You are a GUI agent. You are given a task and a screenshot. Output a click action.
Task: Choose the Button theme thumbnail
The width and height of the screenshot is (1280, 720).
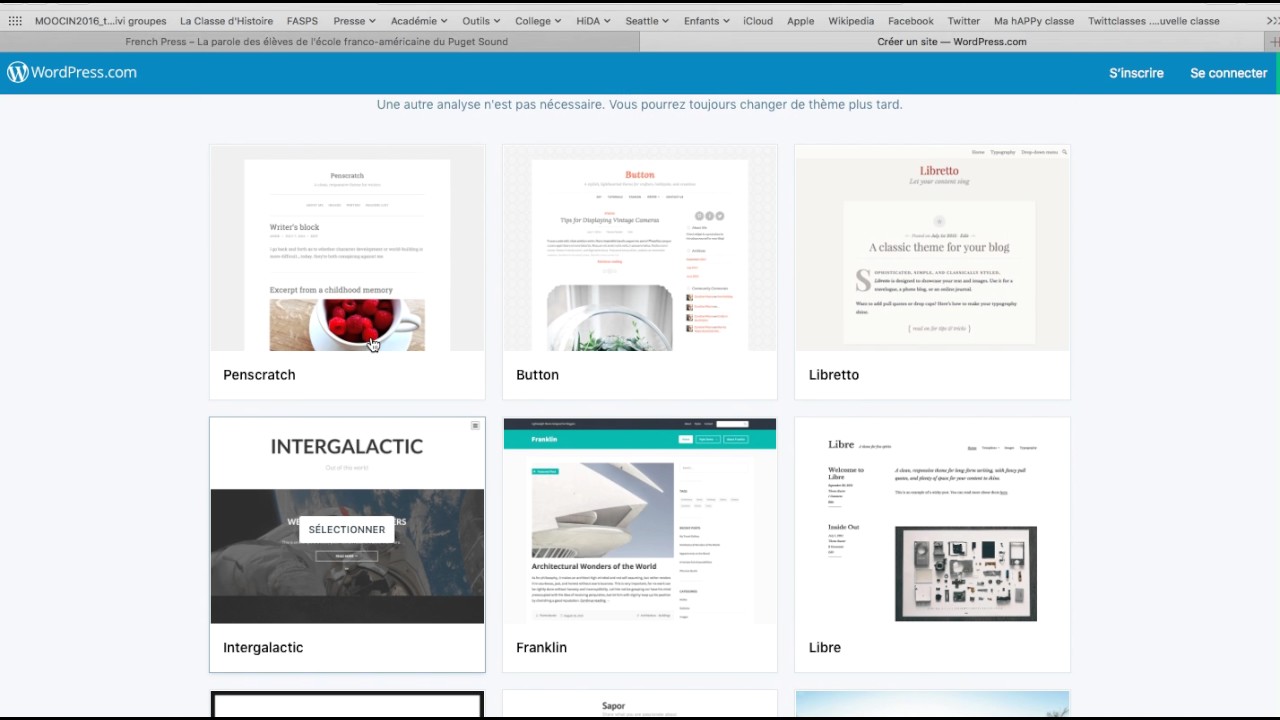[x=640, y=248]
